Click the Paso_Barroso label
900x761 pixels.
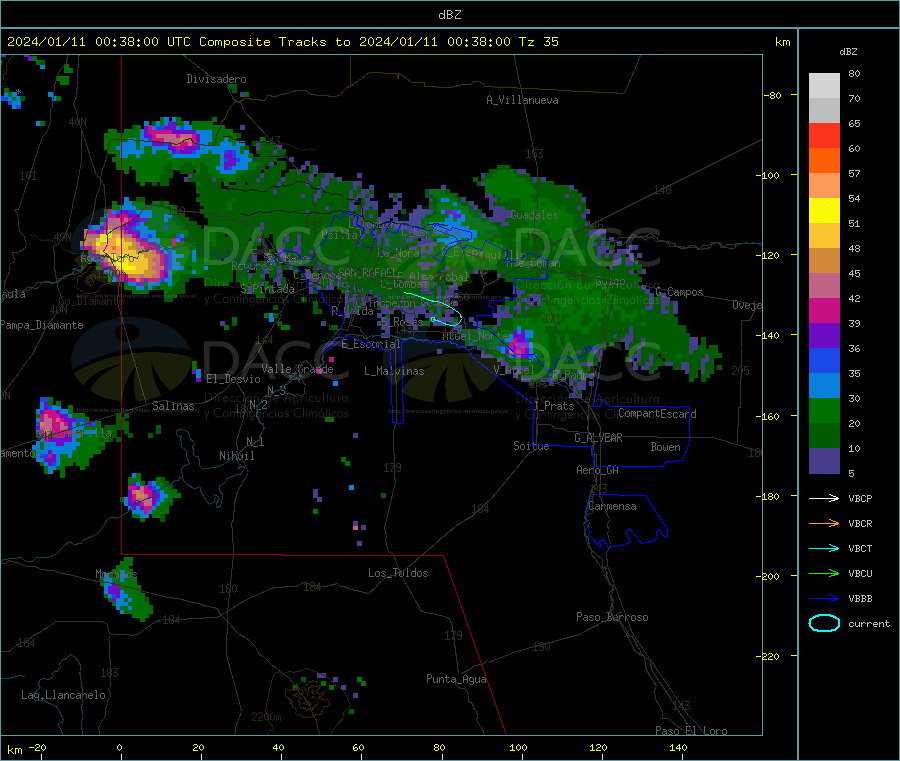[x=612, y=617]
